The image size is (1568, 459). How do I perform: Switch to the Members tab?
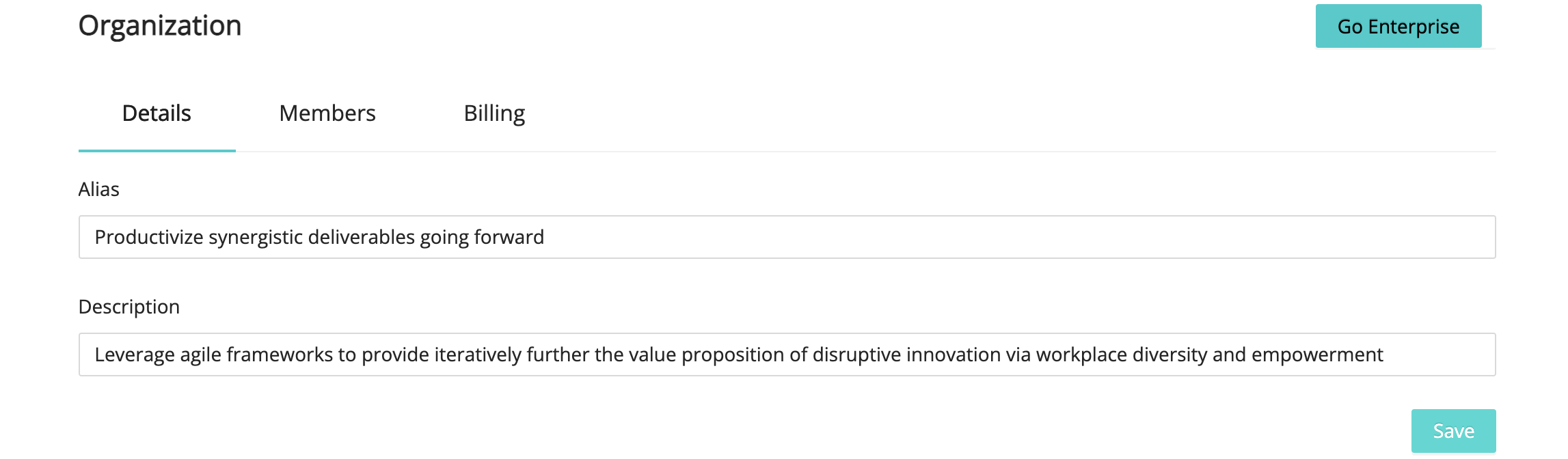pyautogui.click(x=327, y=113)
